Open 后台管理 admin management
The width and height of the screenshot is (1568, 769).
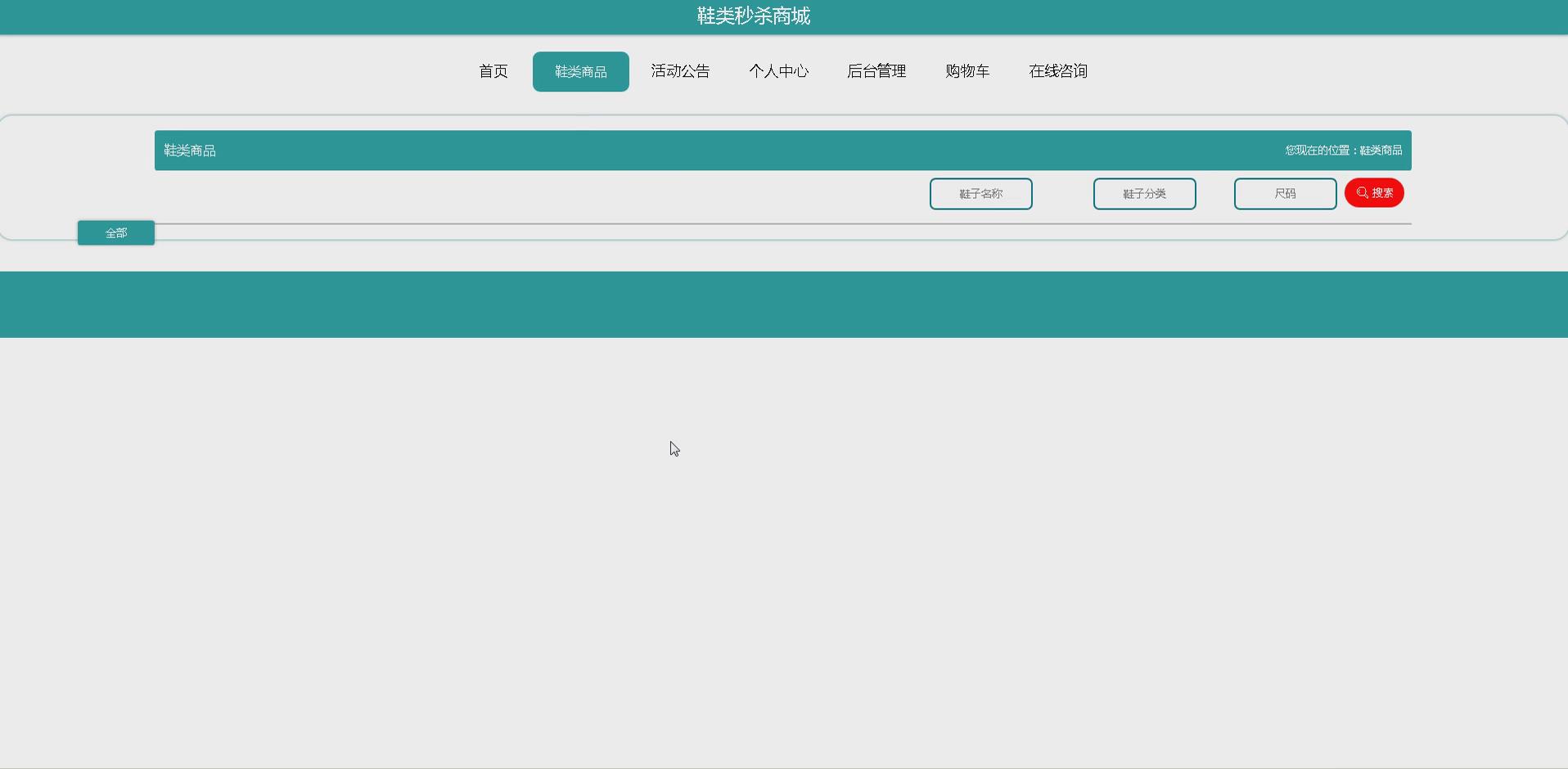(876, 71)
